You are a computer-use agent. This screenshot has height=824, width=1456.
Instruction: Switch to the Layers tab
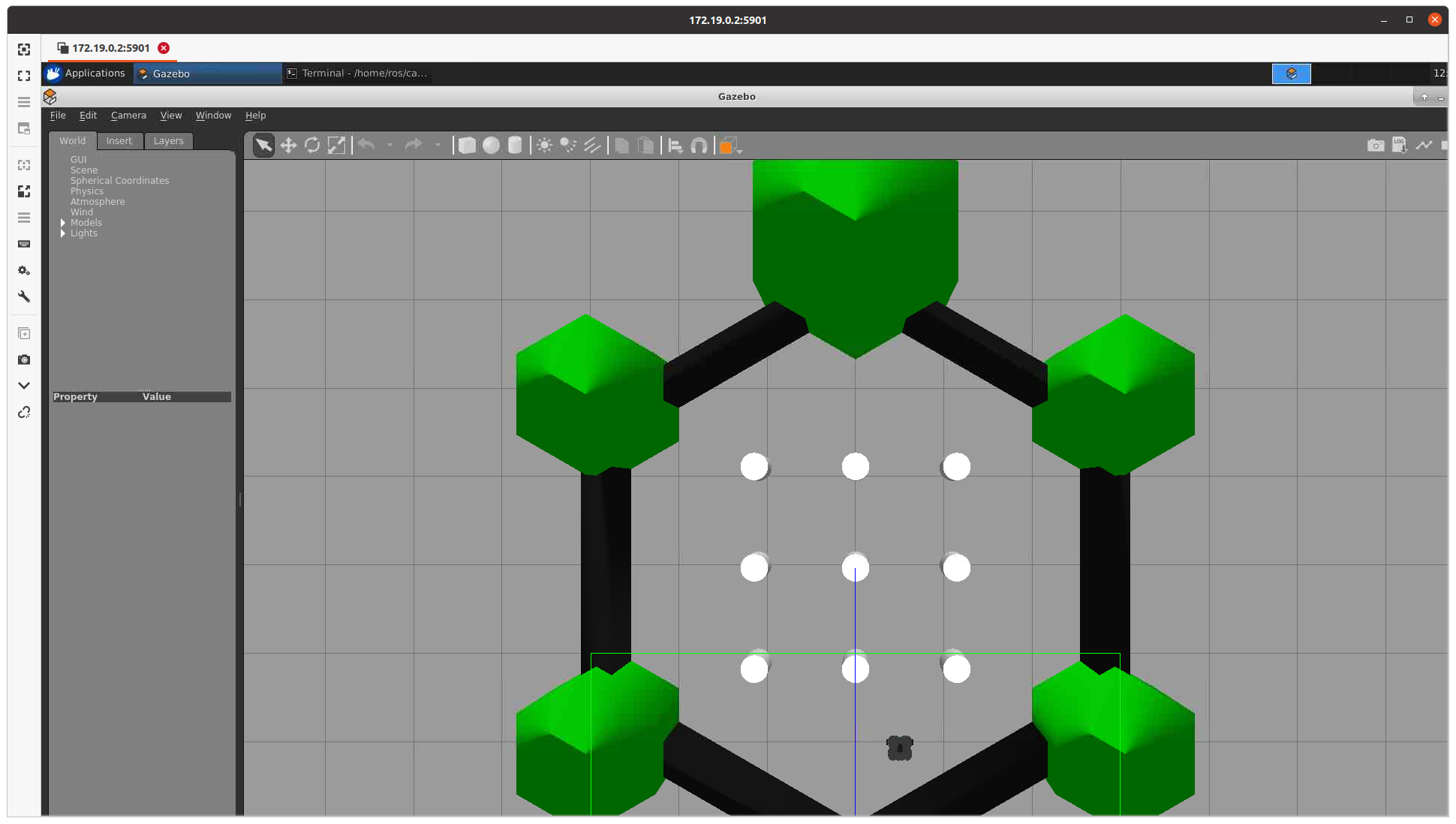coord(169,140)
